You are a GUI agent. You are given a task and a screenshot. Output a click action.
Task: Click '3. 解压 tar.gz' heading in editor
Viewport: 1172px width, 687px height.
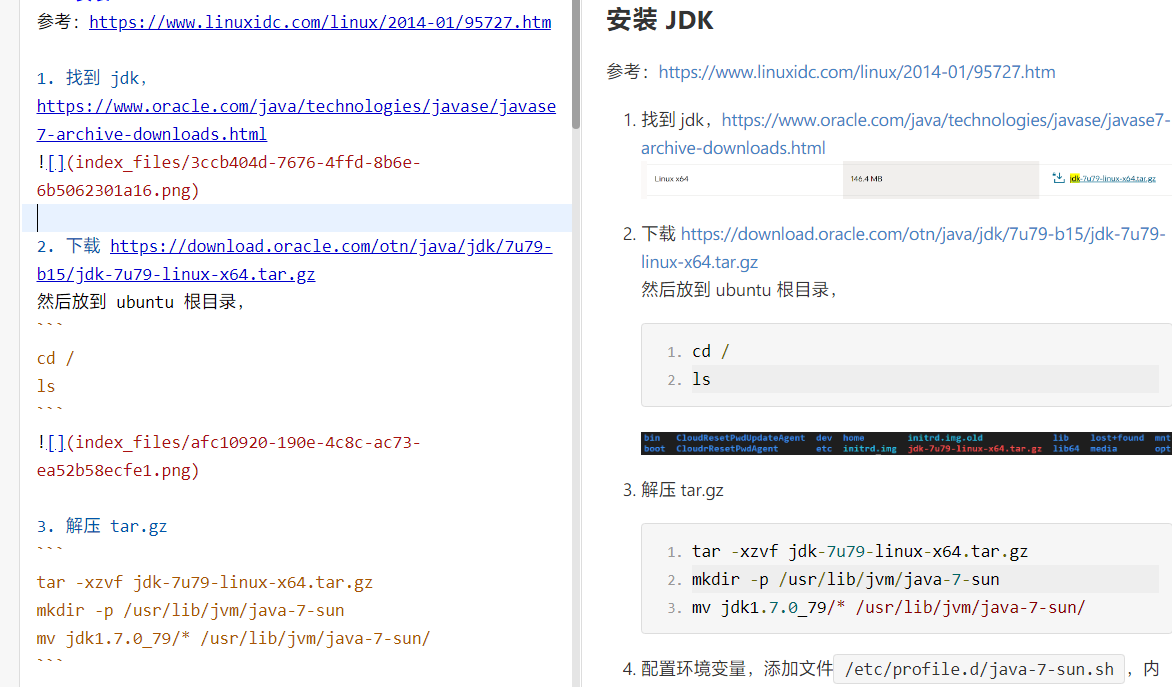102,526
